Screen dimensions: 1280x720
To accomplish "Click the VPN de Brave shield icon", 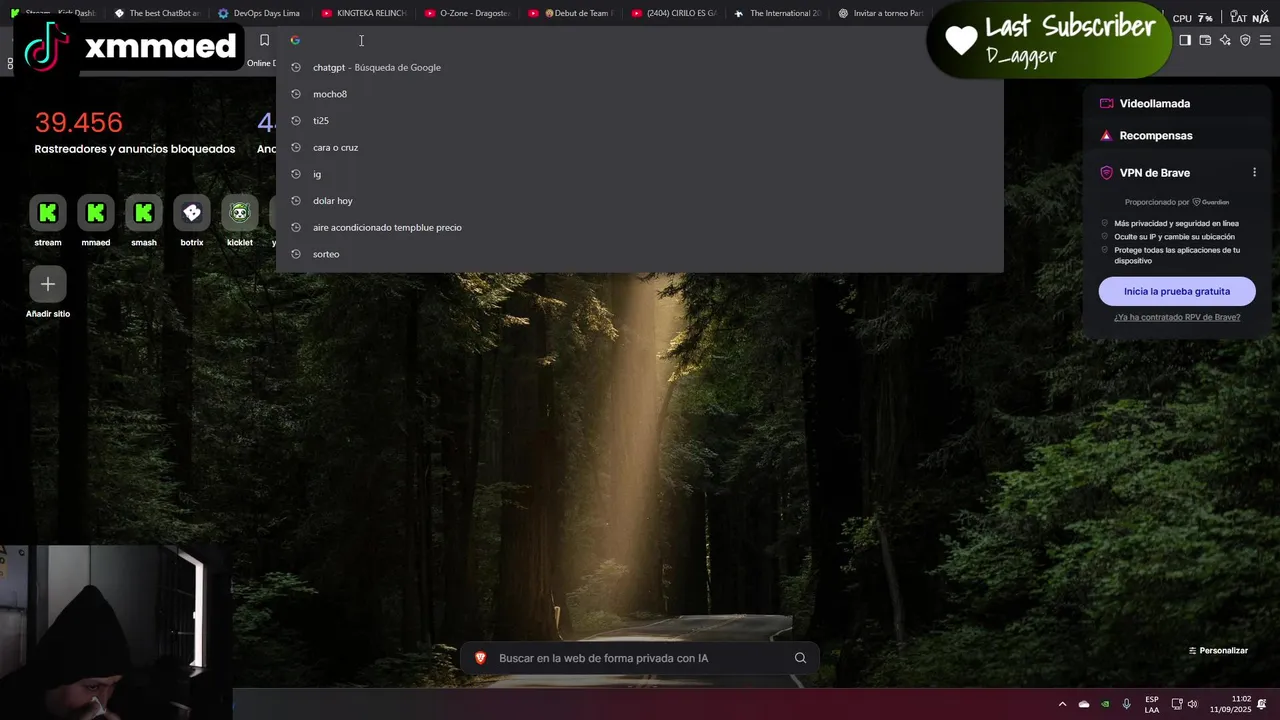I will [x=1106, y=173].
